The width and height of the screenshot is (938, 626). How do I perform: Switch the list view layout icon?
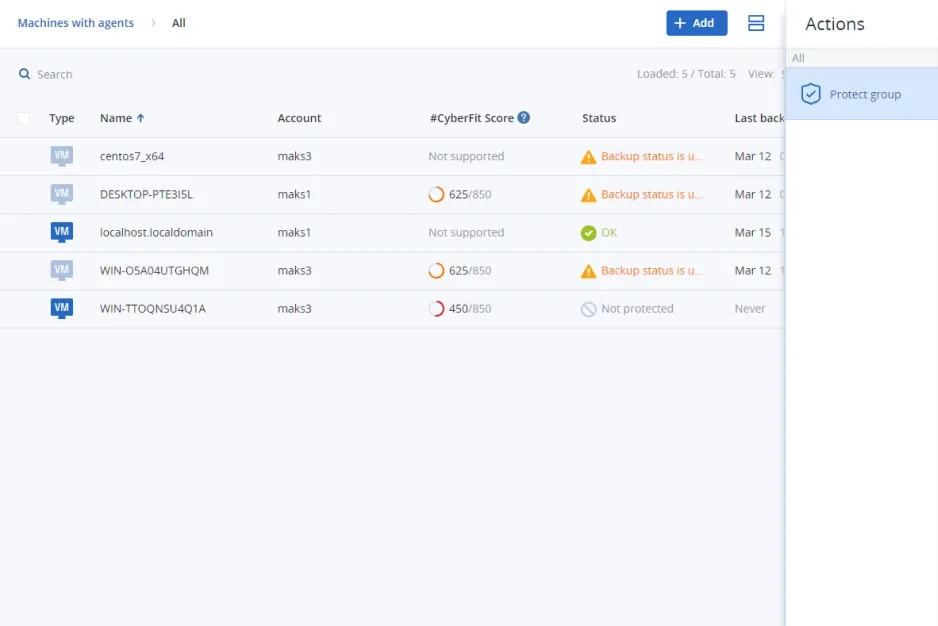coord(756,23)
